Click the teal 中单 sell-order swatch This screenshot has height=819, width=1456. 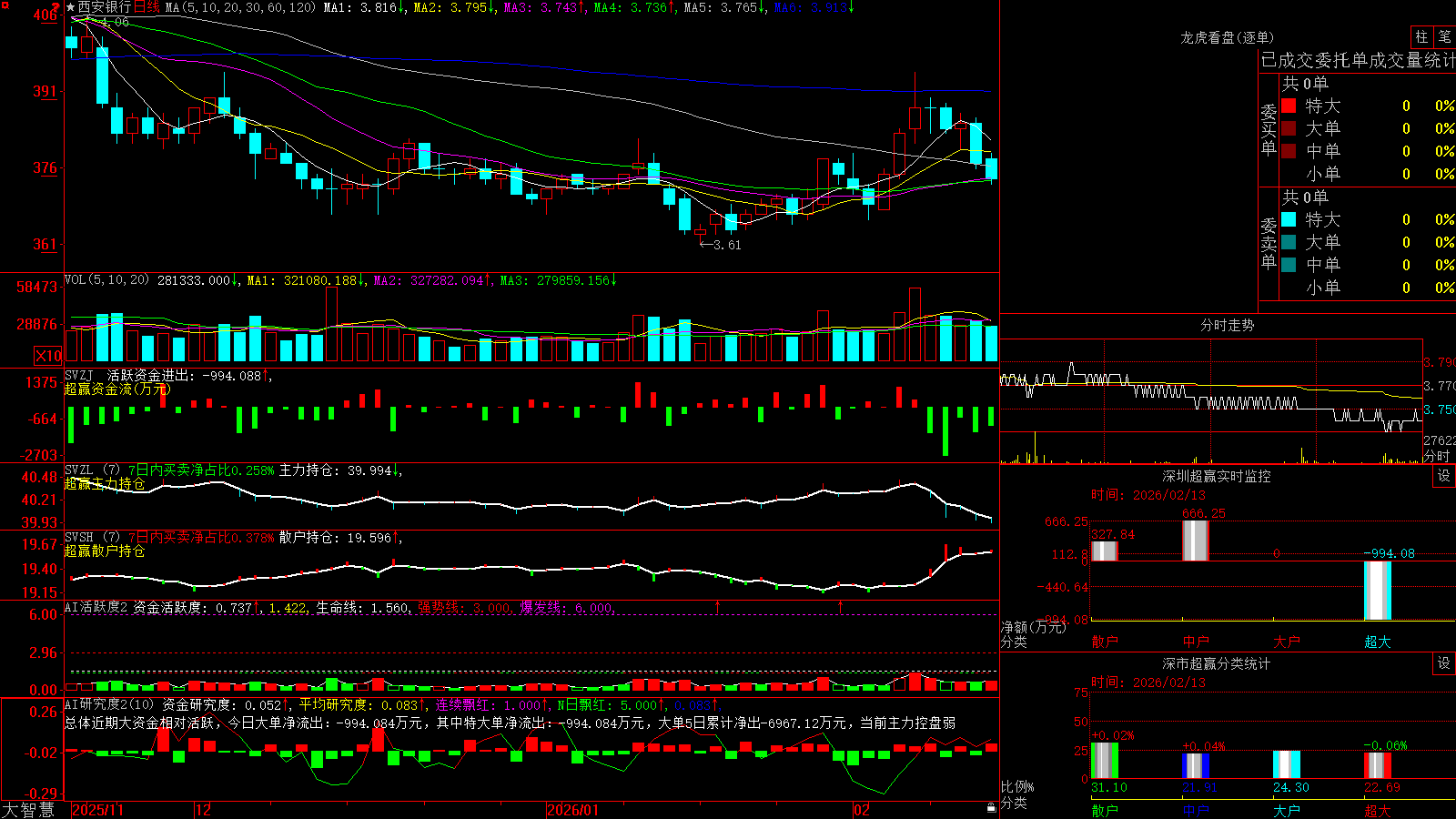coord(1289,265)
